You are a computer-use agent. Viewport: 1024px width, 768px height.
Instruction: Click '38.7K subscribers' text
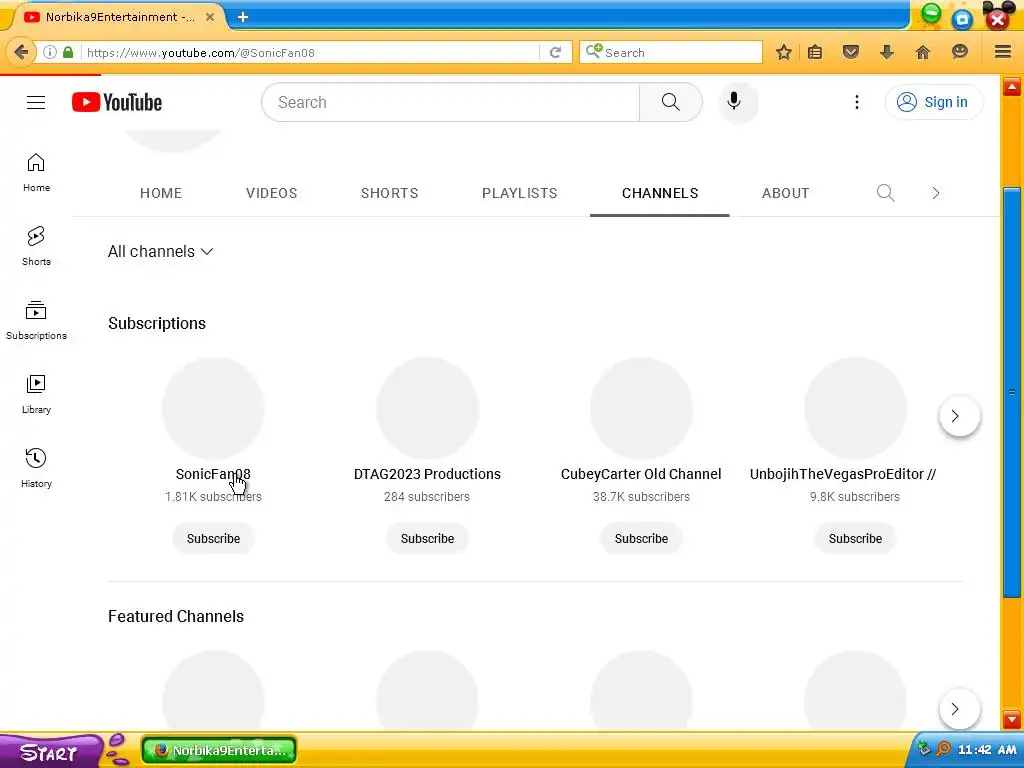[x=641, y=497]
